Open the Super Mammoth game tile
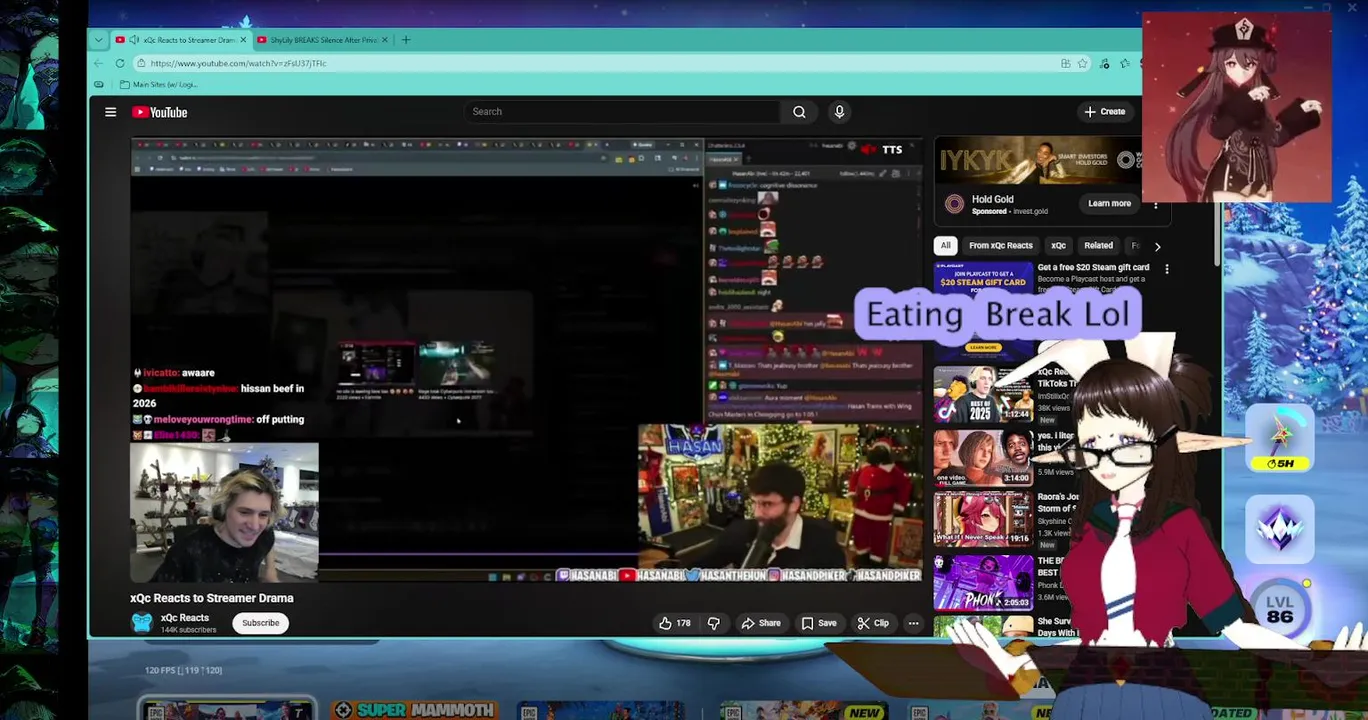Viewport: 1368px width, 720px height. tap(415, 710)
